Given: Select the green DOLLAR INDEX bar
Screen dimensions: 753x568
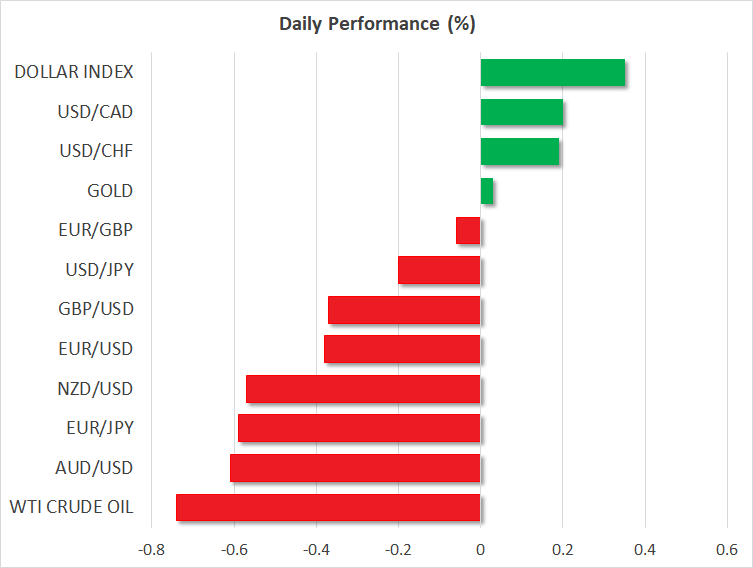Looking at the screenshot, I should pyautogui.click(x=553, y=73).
